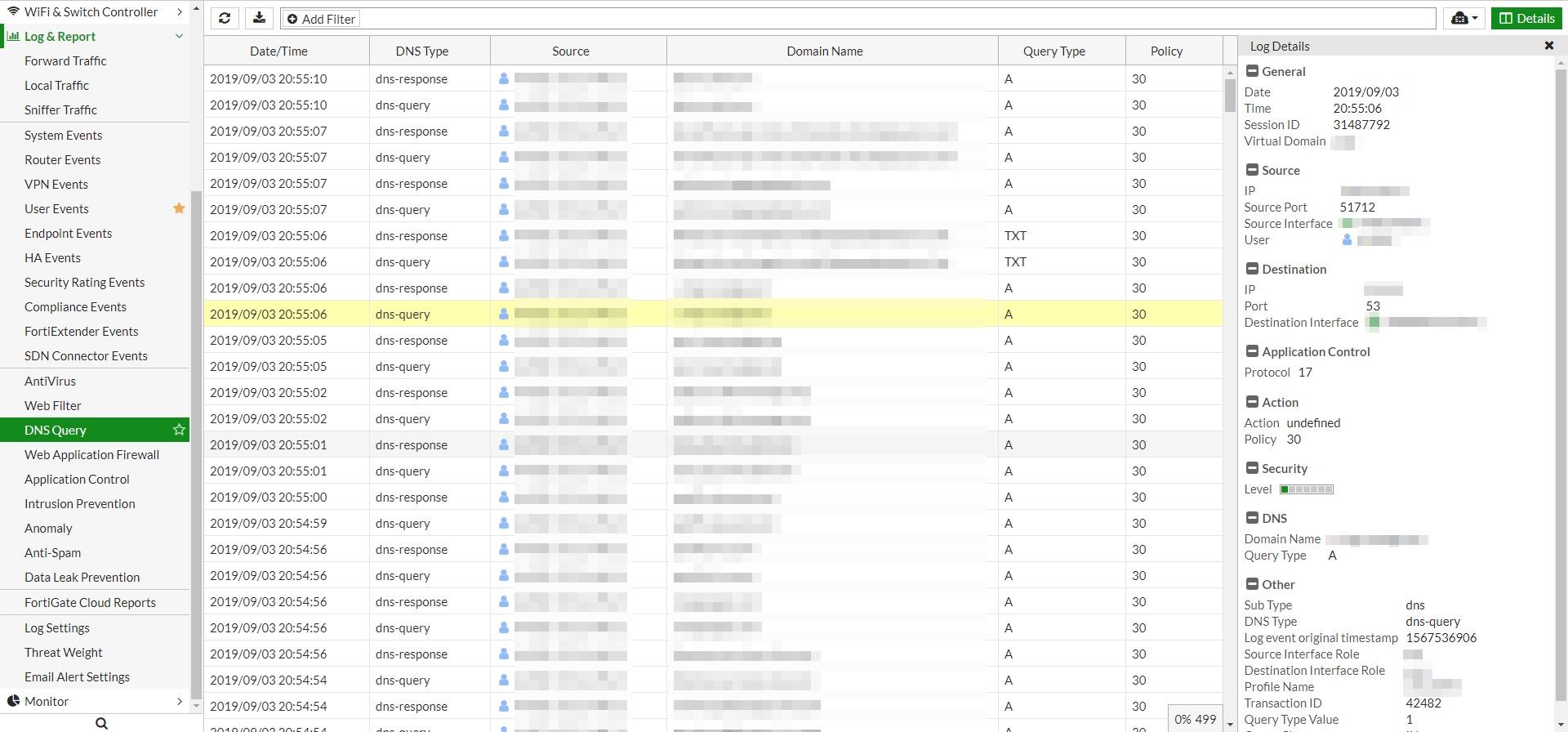Image resolution: width=1568 pixels, height=732 pixels.
Task: Click the download log icon
Action: (x=259, y=19)
